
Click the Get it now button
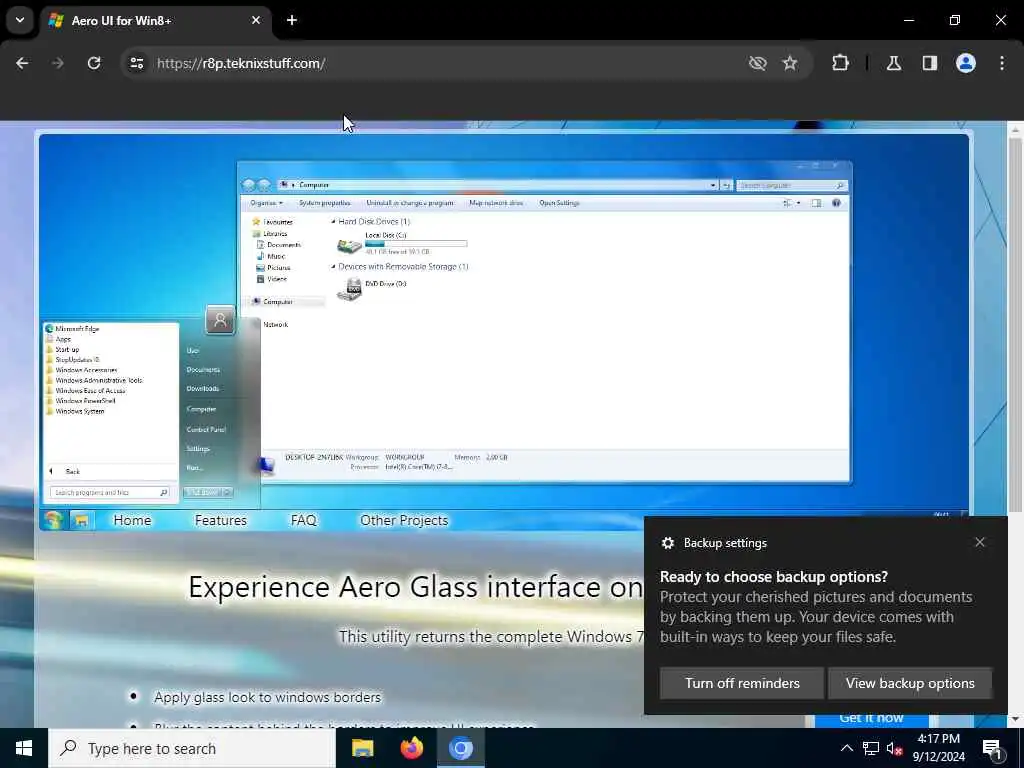pyautogui.click(x=871, y=719)
